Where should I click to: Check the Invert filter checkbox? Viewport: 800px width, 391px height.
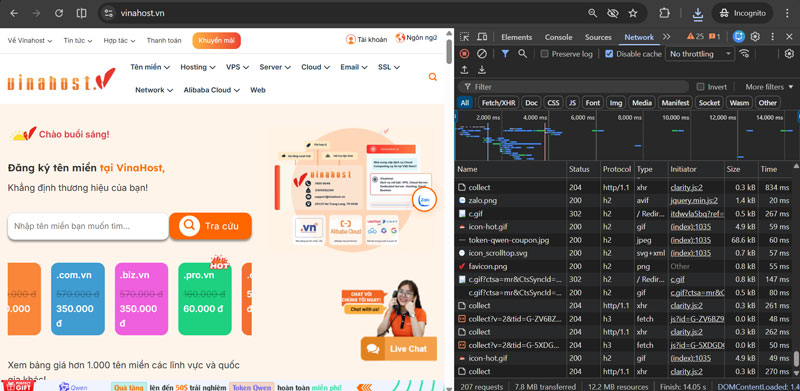click(x=700, y=87)
